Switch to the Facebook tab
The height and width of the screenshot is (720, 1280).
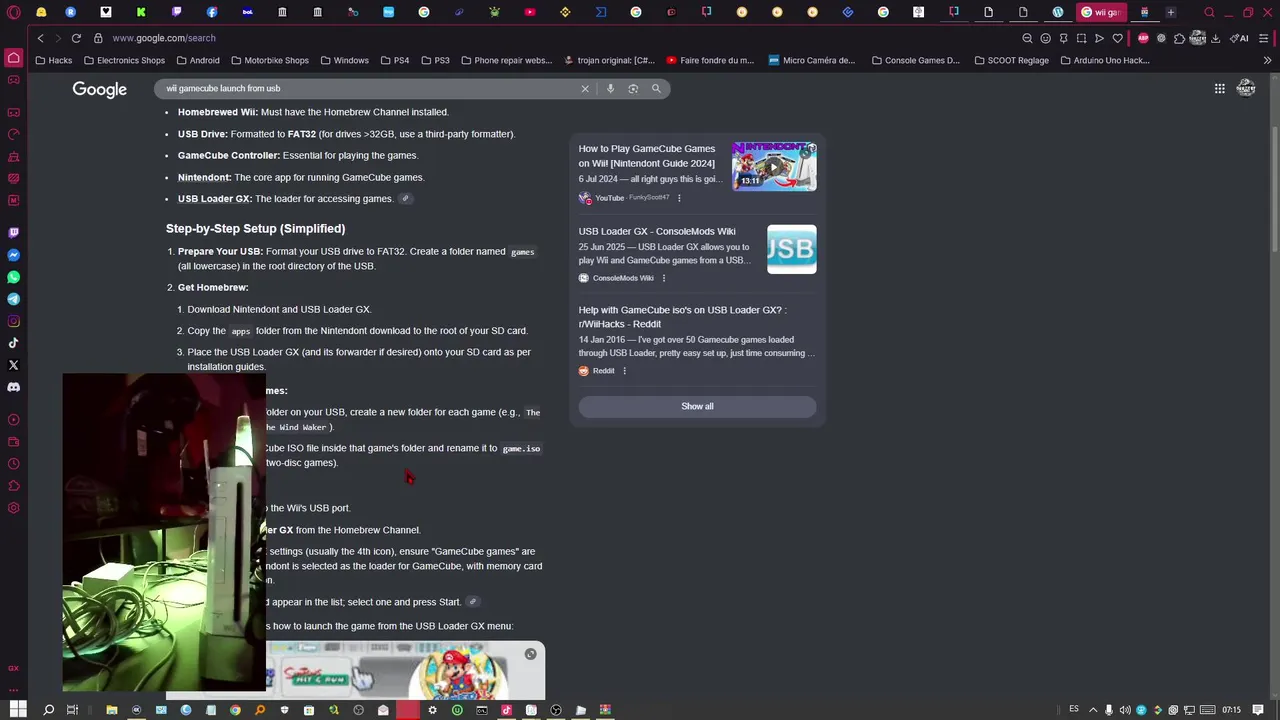coord(212,13)
